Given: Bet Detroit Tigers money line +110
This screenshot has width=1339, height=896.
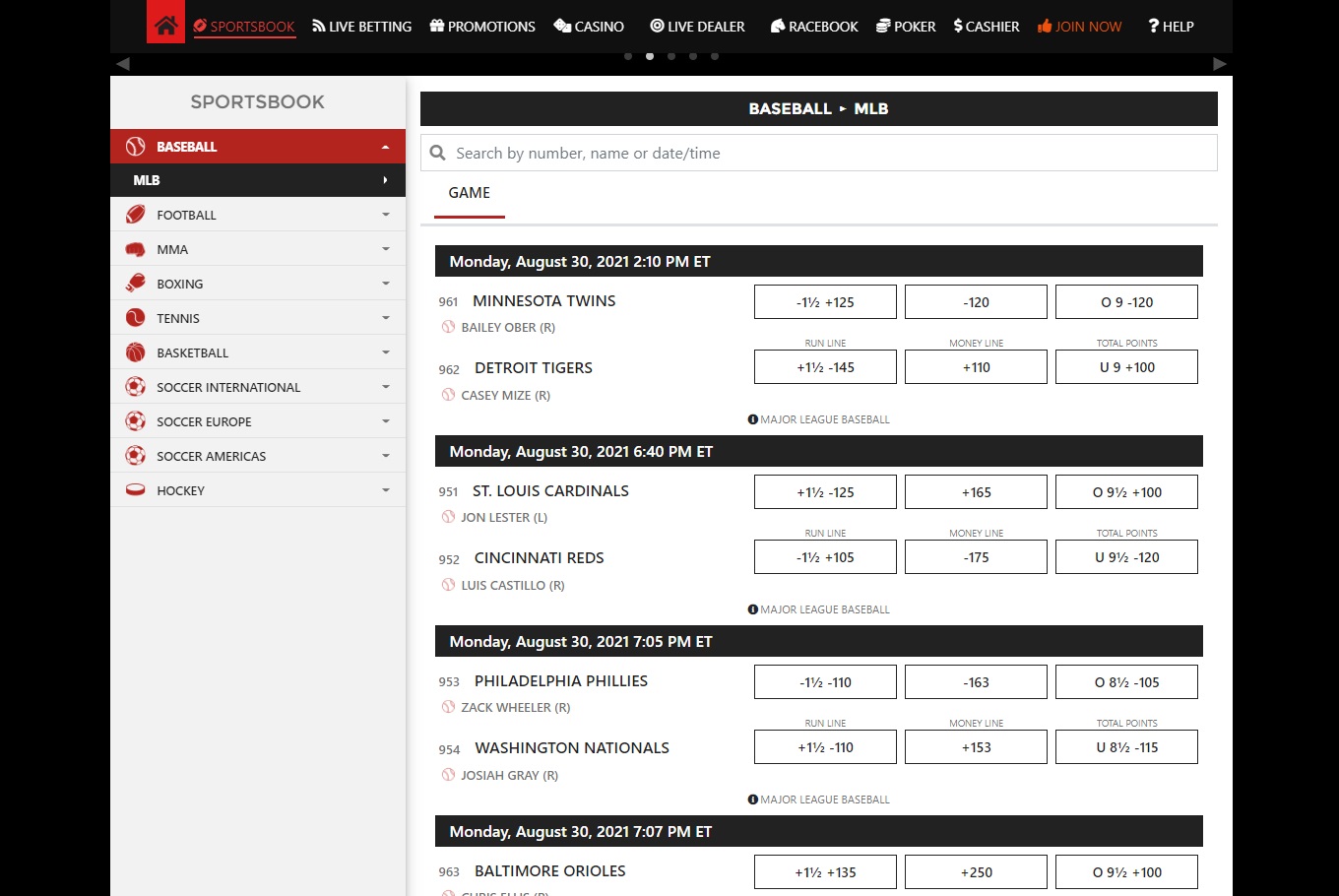Looking at the screenshot, I should [x=976, y=367].
